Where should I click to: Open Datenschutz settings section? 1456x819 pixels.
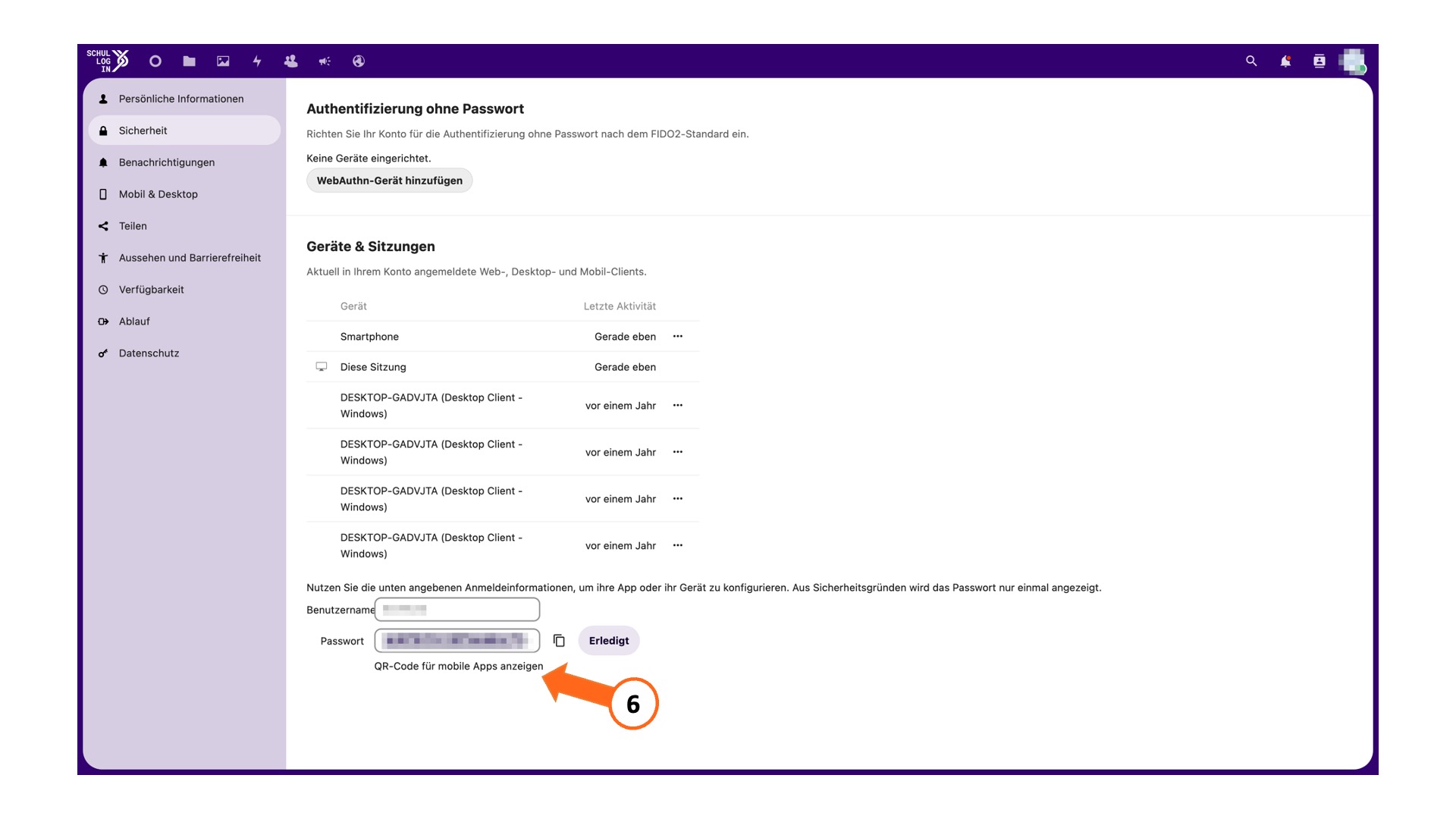click(x=184, y=353)
